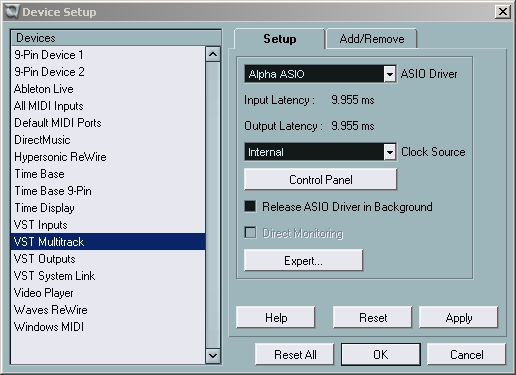This screenshot has width=516, height=375.
Task: Open the Clock Source dropdown arrow
Action: click(389, 152)
